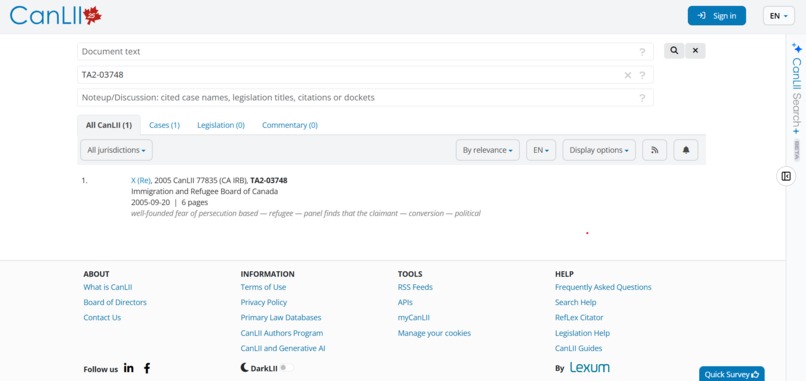
Task: Open Legislation Help link
Action: tap(582, 333)
